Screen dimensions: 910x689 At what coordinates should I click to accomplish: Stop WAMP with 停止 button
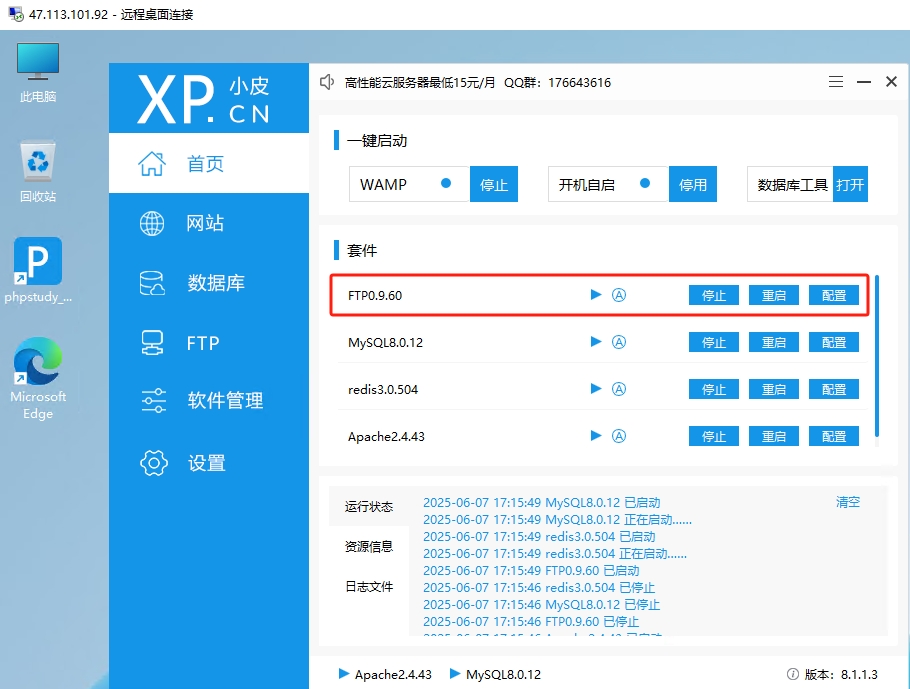(494, 185)
